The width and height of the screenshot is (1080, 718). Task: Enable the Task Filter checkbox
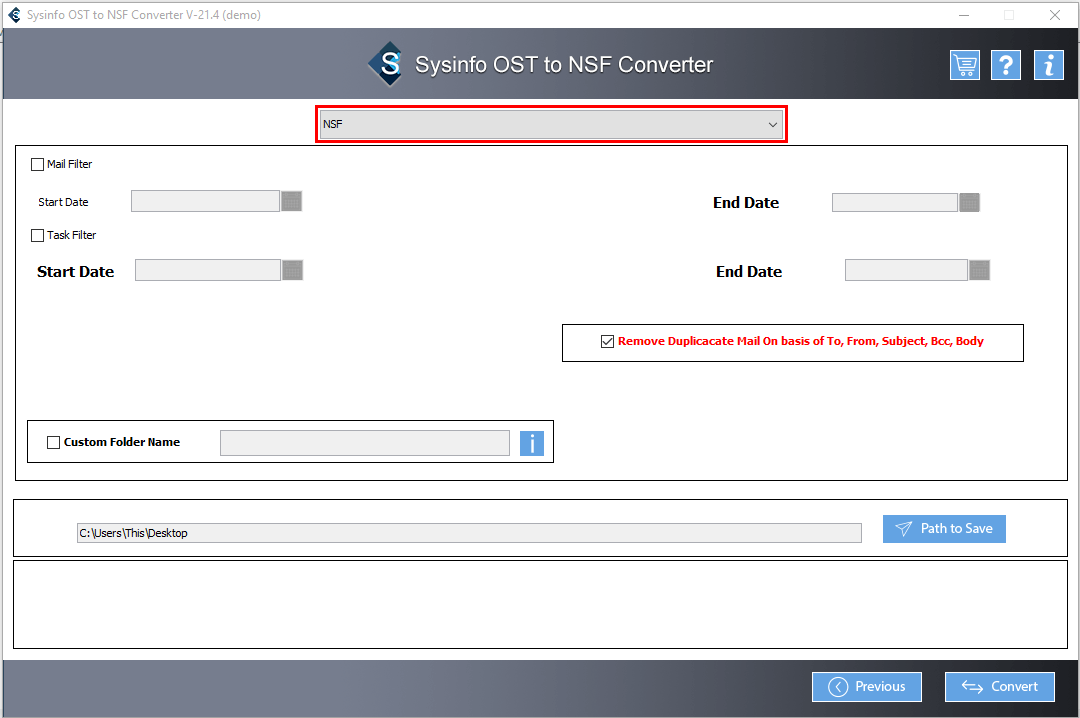point(37,236)
